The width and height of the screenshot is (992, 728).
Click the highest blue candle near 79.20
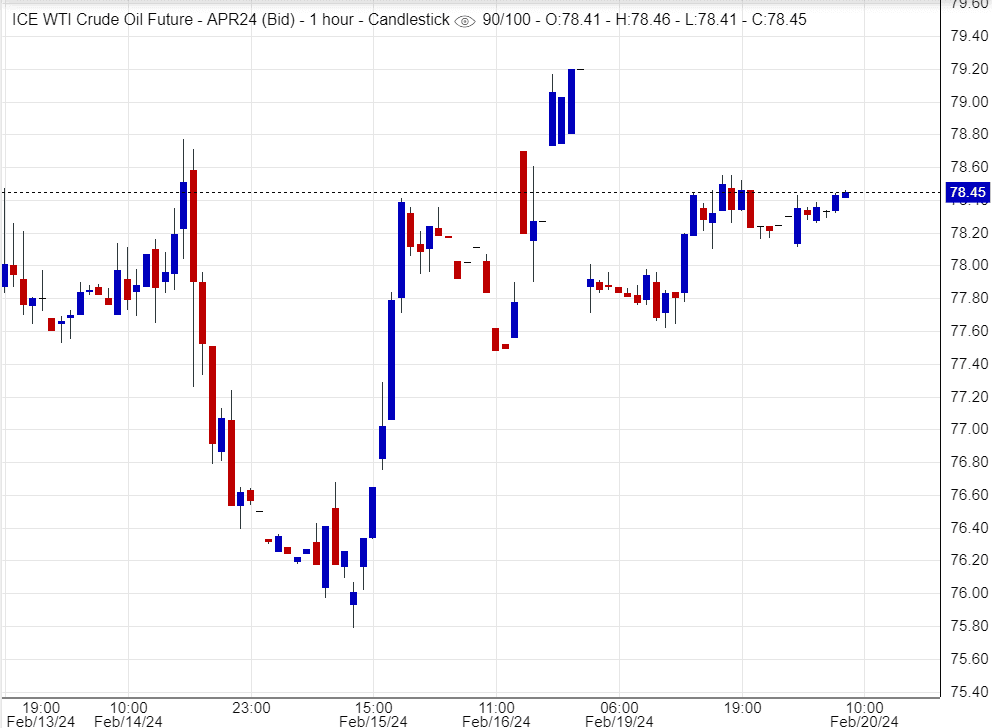point(571,100)
